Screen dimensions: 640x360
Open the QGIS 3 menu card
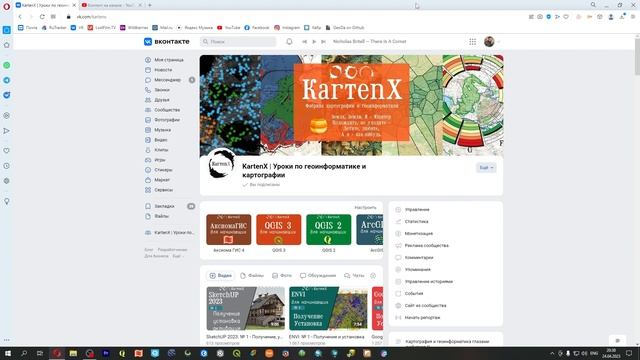click(279, 229)
